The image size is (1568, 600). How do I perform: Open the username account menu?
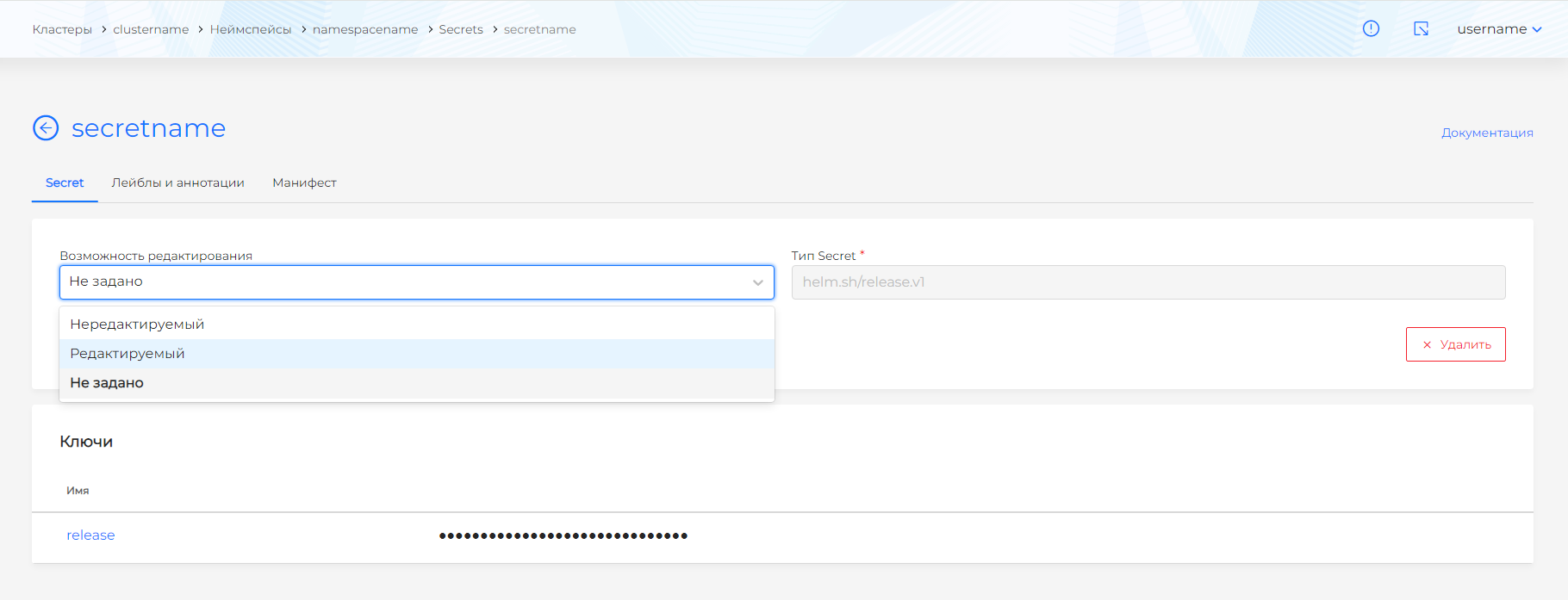tap(1498, 29)
